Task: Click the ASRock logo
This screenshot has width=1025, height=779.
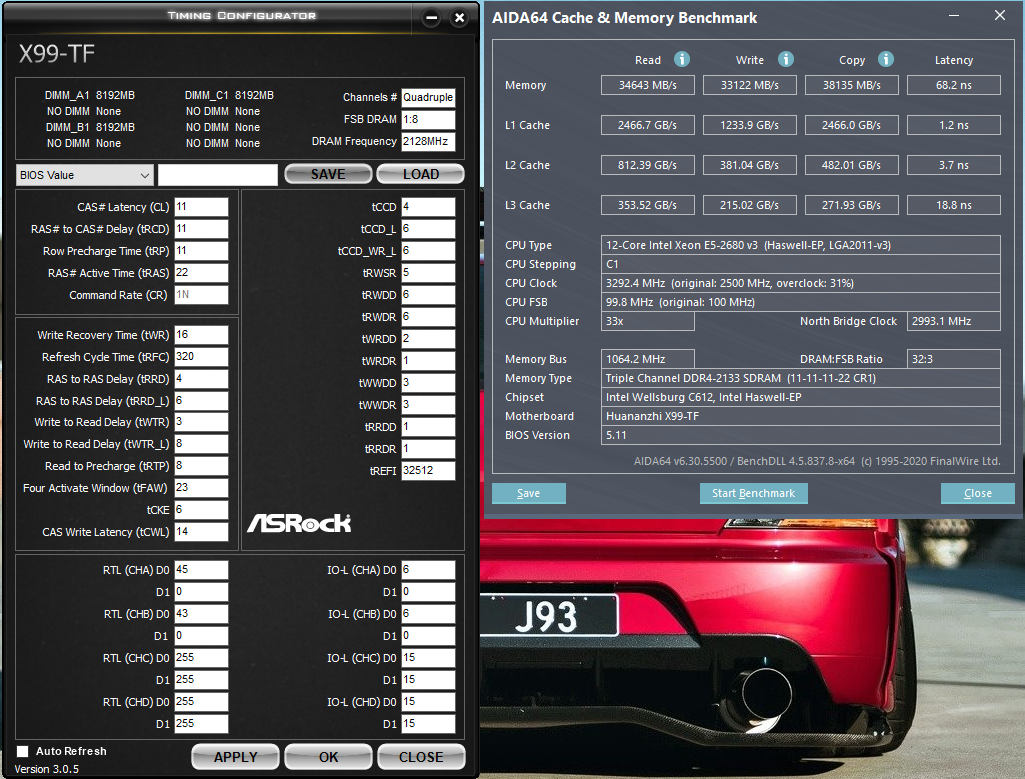Action: [x=299, y=523]
